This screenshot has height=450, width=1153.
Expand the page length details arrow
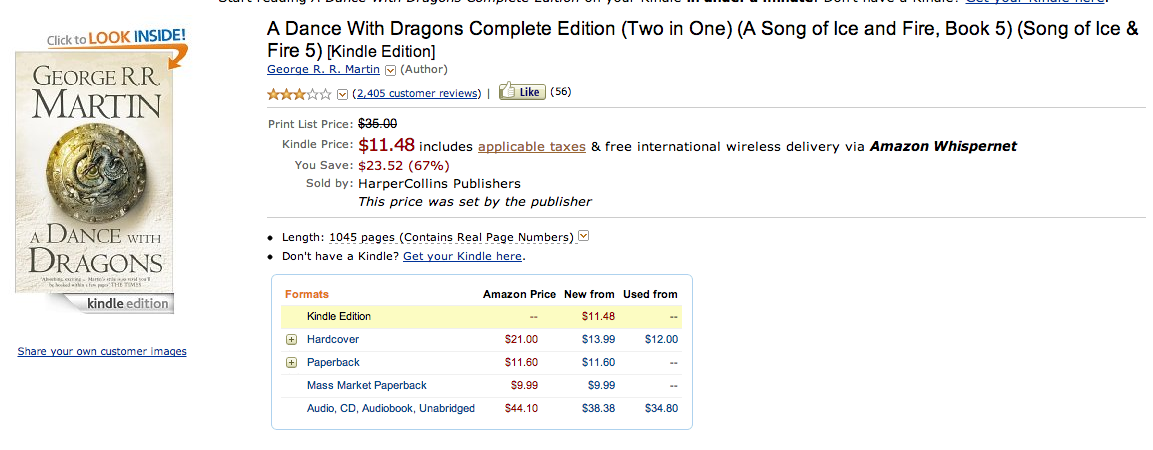point(584,237)
